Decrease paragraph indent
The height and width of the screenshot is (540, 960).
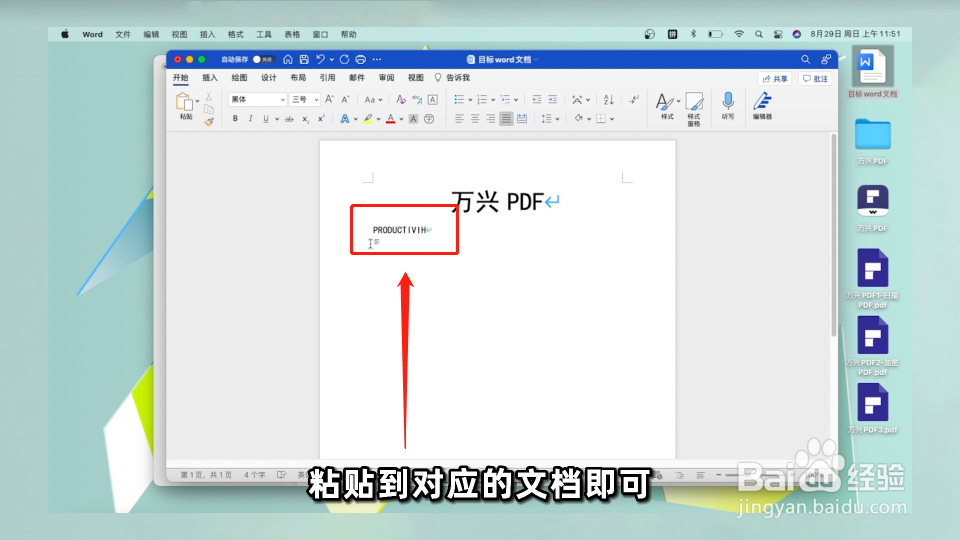pos(537,99)
